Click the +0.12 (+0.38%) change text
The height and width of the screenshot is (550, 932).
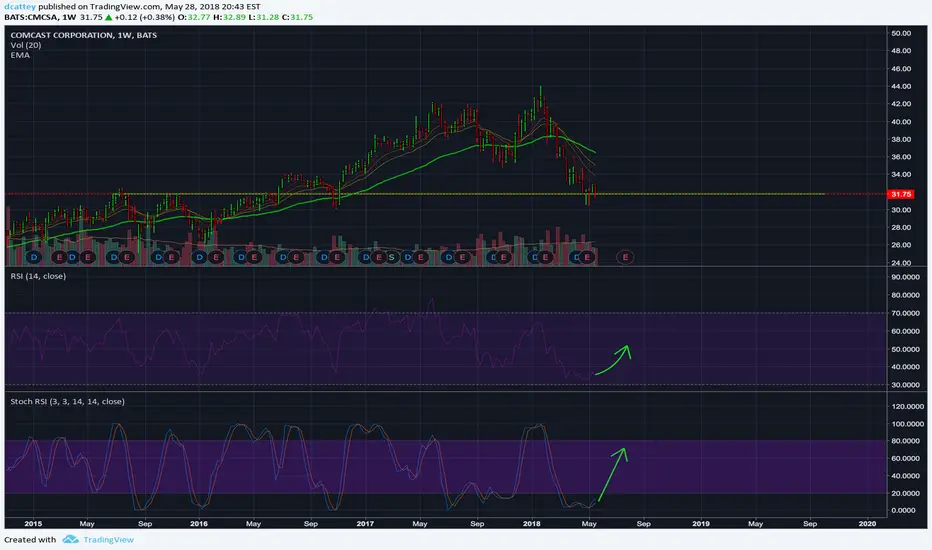(144, 17)
